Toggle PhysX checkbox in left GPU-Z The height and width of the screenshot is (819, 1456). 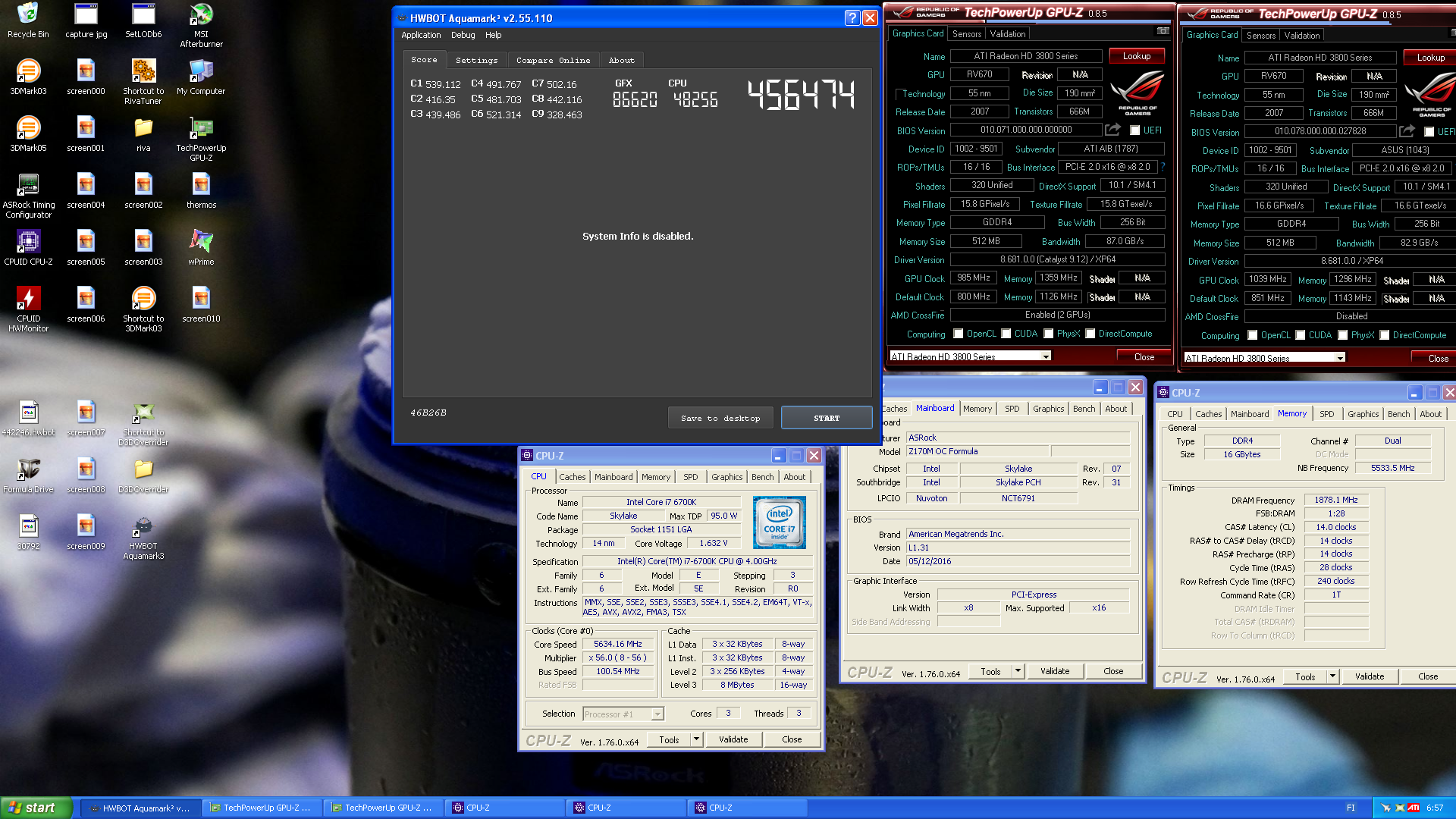pos(1049,334)
